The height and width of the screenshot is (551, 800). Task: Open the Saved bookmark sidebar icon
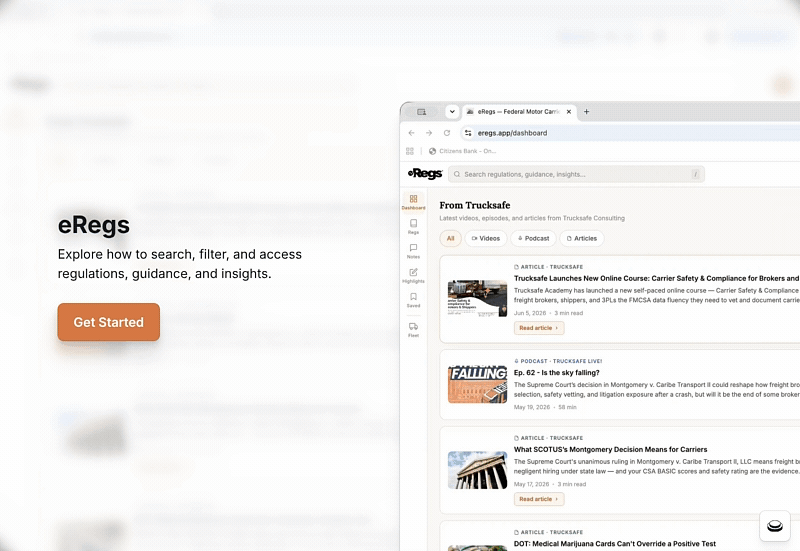pyautogui.click(x=413, y=299)
